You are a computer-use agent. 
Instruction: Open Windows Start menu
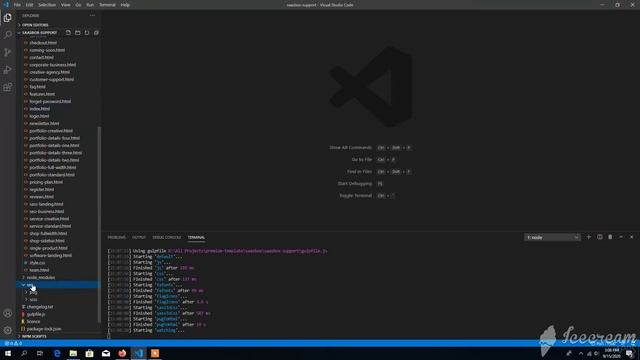[8, 353]
